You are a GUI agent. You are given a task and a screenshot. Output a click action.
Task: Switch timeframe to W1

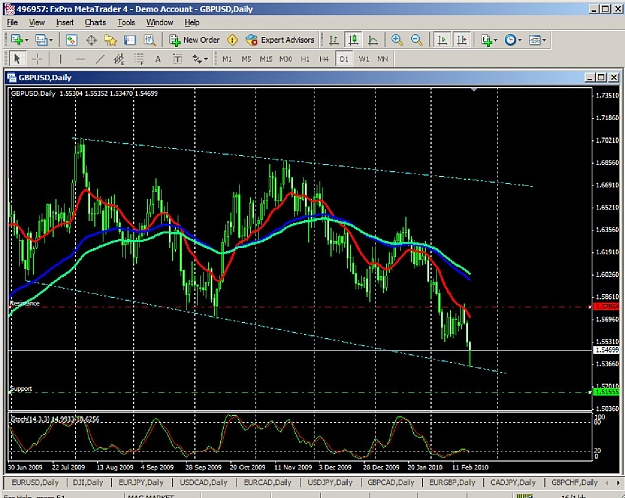pyautogui.click(x=364, y=59)
